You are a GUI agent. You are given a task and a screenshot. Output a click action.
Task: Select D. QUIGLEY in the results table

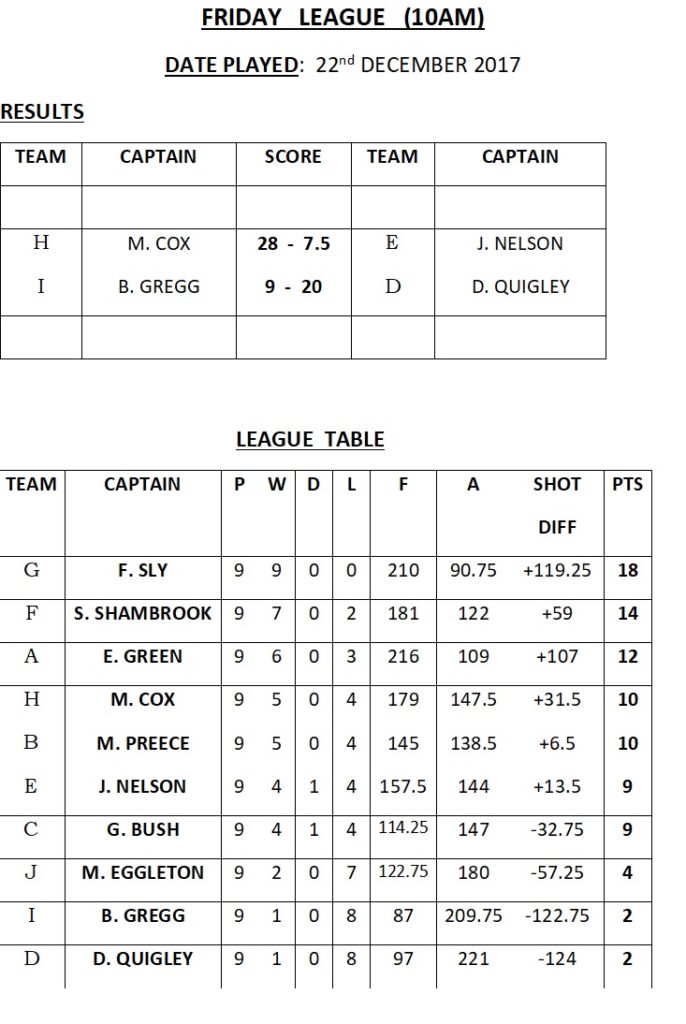(521, 287)
